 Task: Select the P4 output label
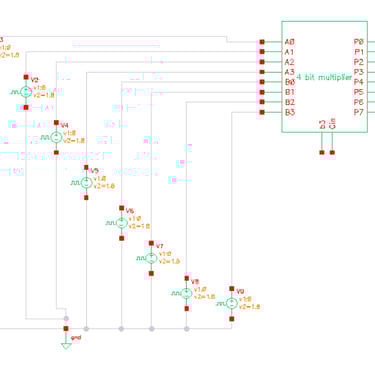click(x=358, y=82)
